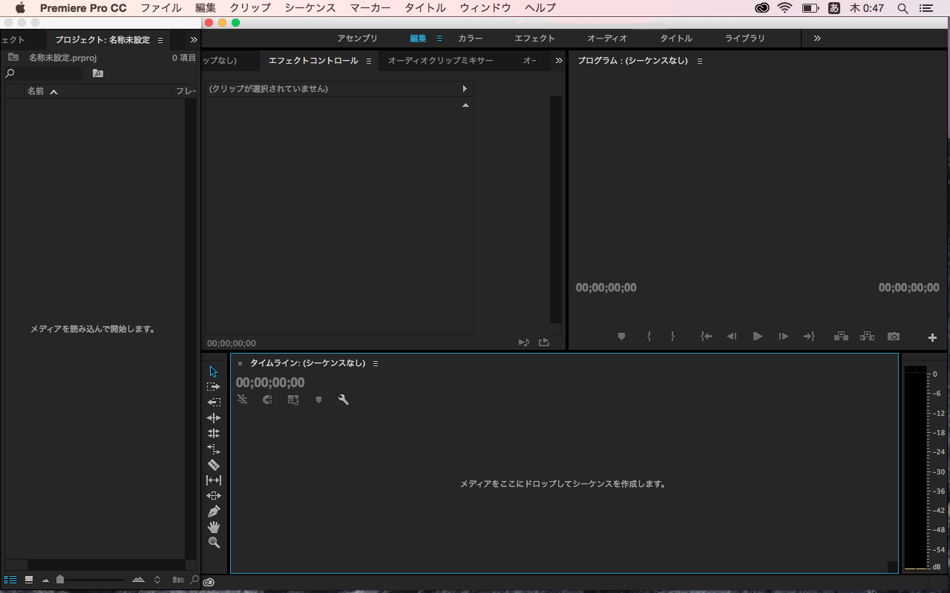Select the Slip tool
This screenshot has width=950, height=593.
[x=213, y=480]
